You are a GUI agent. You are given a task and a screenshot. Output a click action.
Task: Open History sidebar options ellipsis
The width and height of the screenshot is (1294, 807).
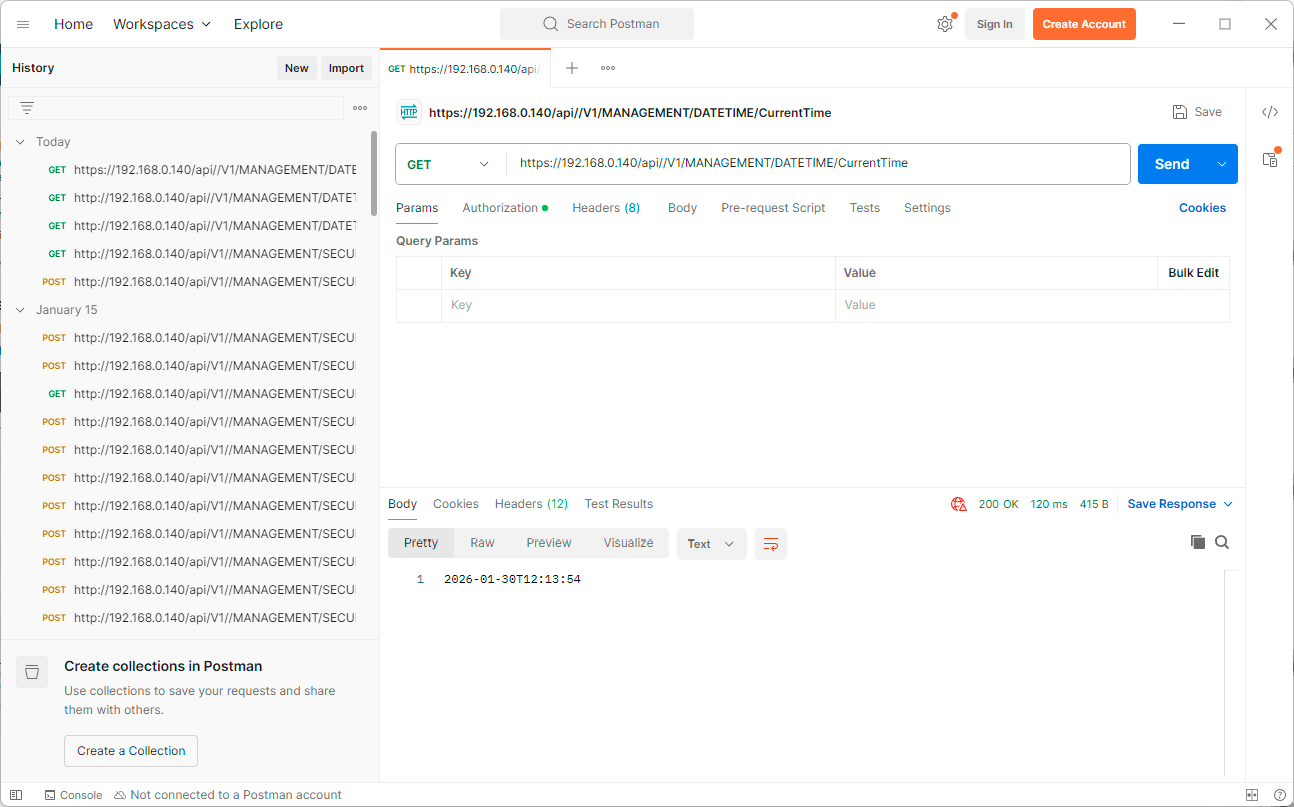pyautogui.click(x=360, y=108)
